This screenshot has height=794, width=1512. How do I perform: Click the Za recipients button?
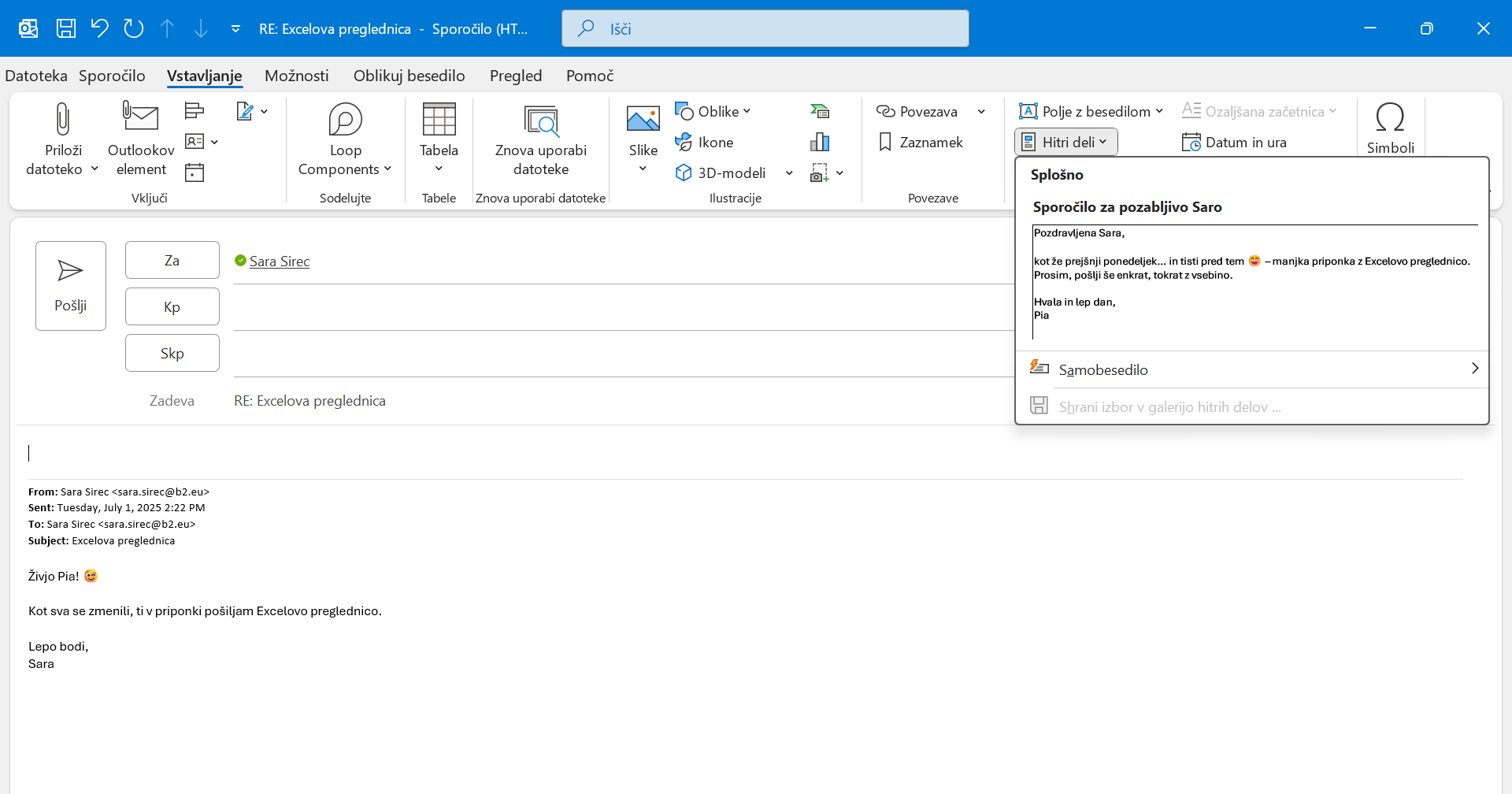[x=172, y=260]
